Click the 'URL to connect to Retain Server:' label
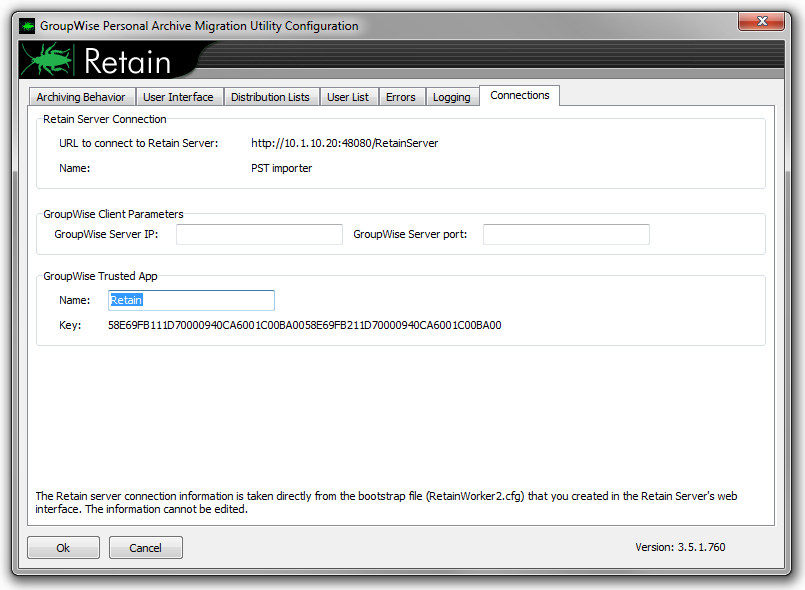This screenshot has width=805, height=590. point(139,143)
